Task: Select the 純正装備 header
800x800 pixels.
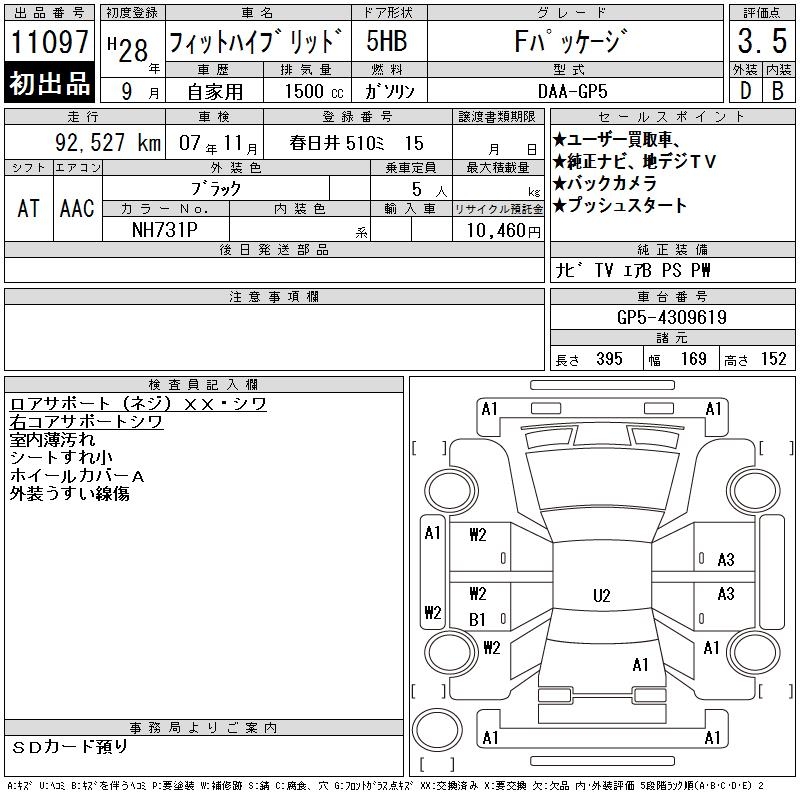Action: click(672, 249)
